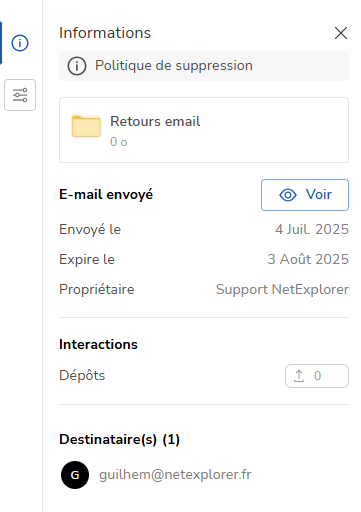This screenshot has height=512, width=361.
Task: Click the upload arrow icon in Dépôts
Action: 299,376
